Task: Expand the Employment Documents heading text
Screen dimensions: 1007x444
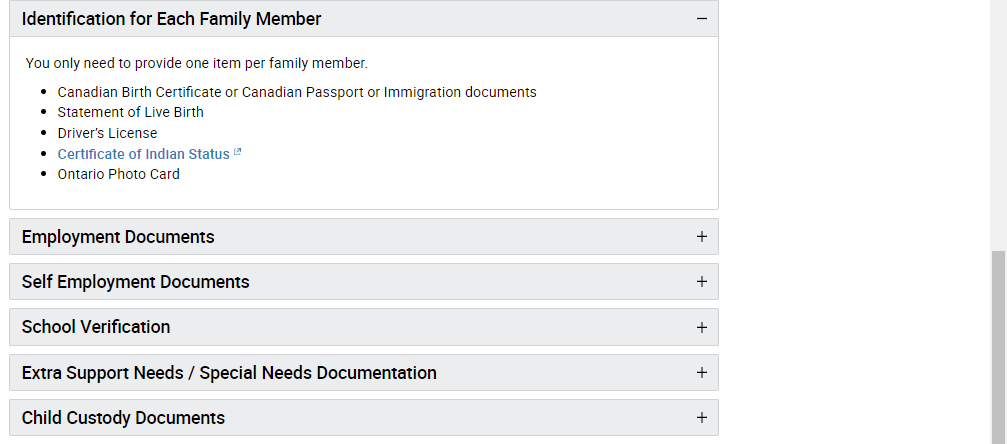Action: (118, 236)
